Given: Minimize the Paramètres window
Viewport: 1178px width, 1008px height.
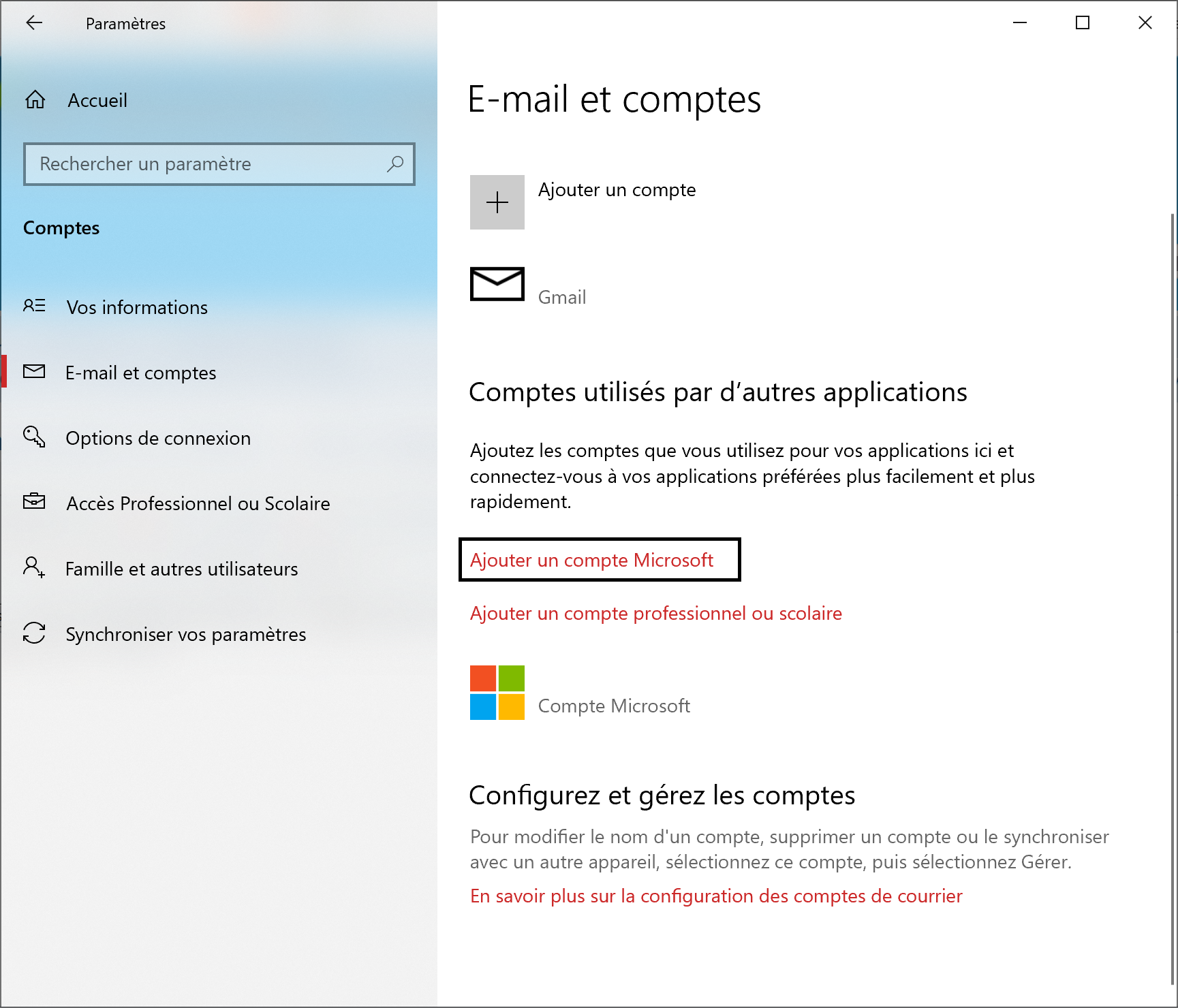Looking at the screenshot, I should [x=1020, y=23].
